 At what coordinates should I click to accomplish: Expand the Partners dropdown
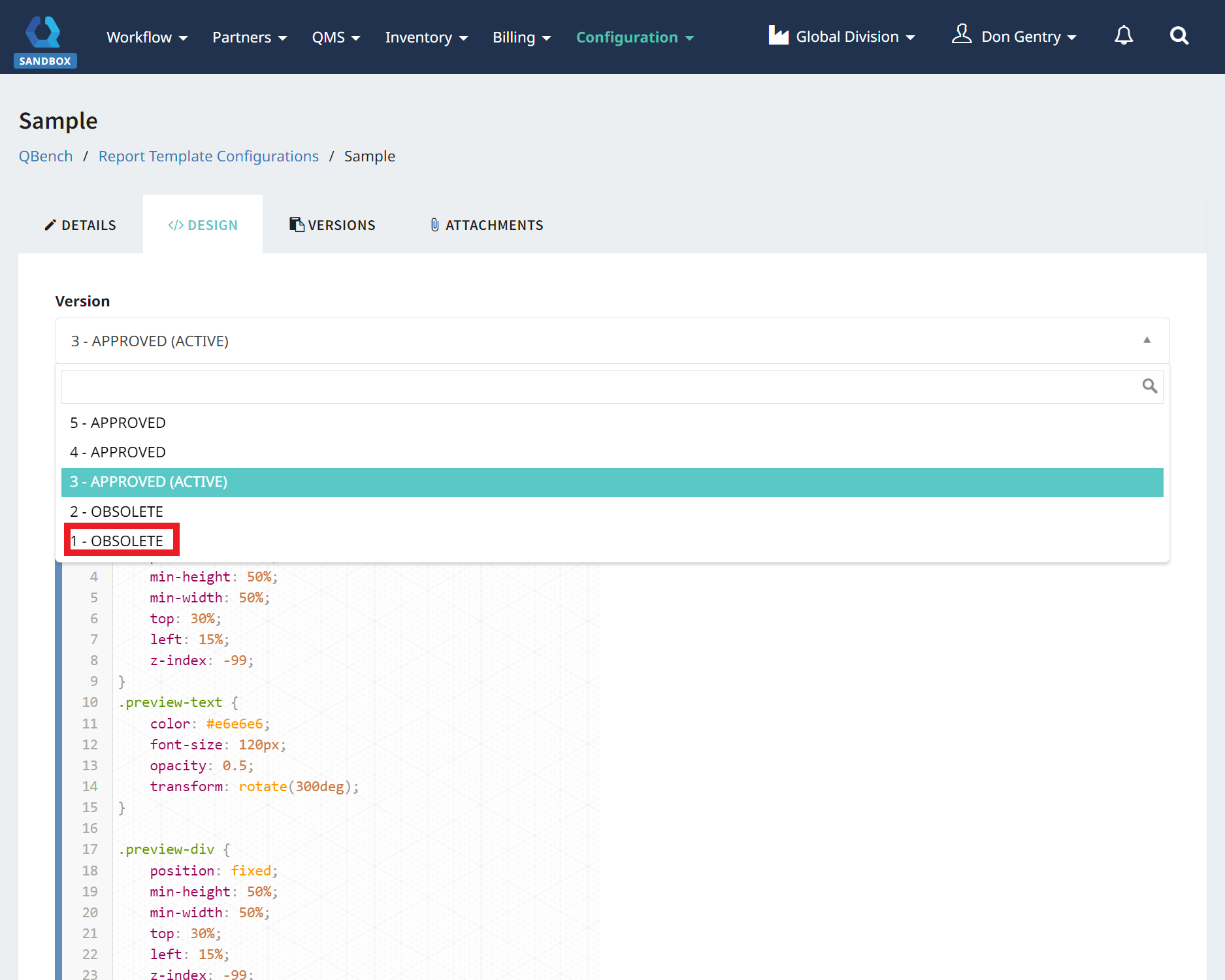pyautogui.click(x=250, y=37)
